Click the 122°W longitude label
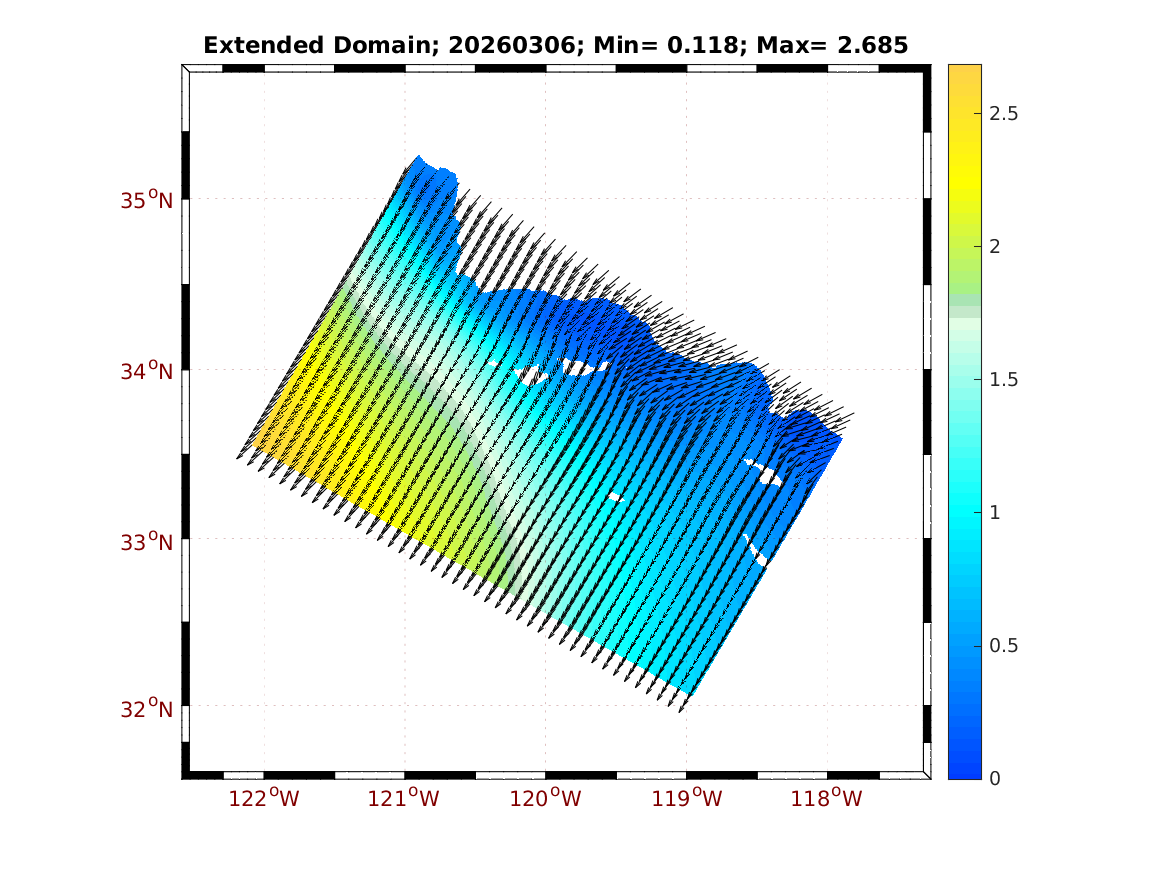Viewport: 1167px width, 875px height. [x=264, y=798]
